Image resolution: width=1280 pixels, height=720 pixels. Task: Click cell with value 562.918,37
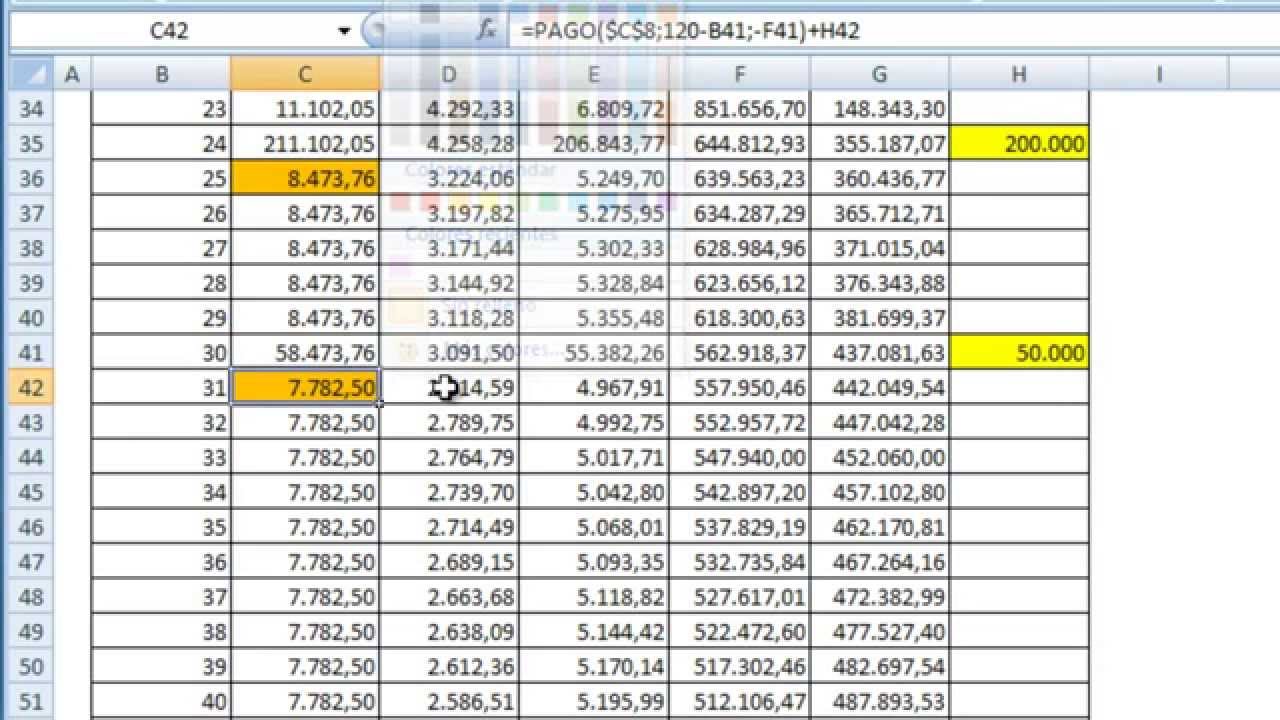point(740,353)
